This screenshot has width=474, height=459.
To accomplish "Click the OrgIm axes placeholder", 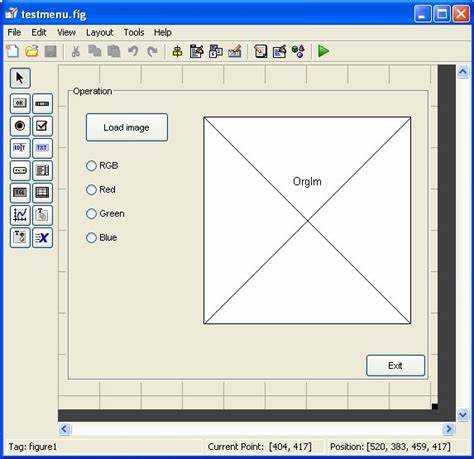I will tap(307, 220).
